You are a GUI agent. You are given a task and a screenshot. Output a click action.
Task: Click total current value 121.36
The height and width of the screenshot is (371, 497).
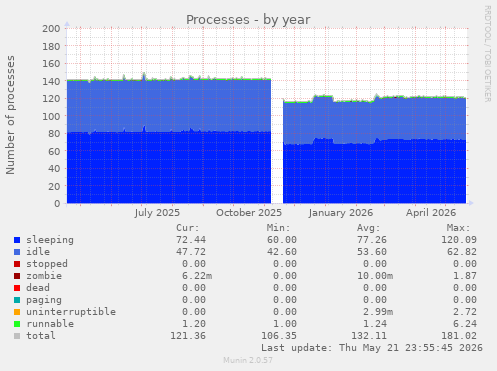tap(188, 336)
